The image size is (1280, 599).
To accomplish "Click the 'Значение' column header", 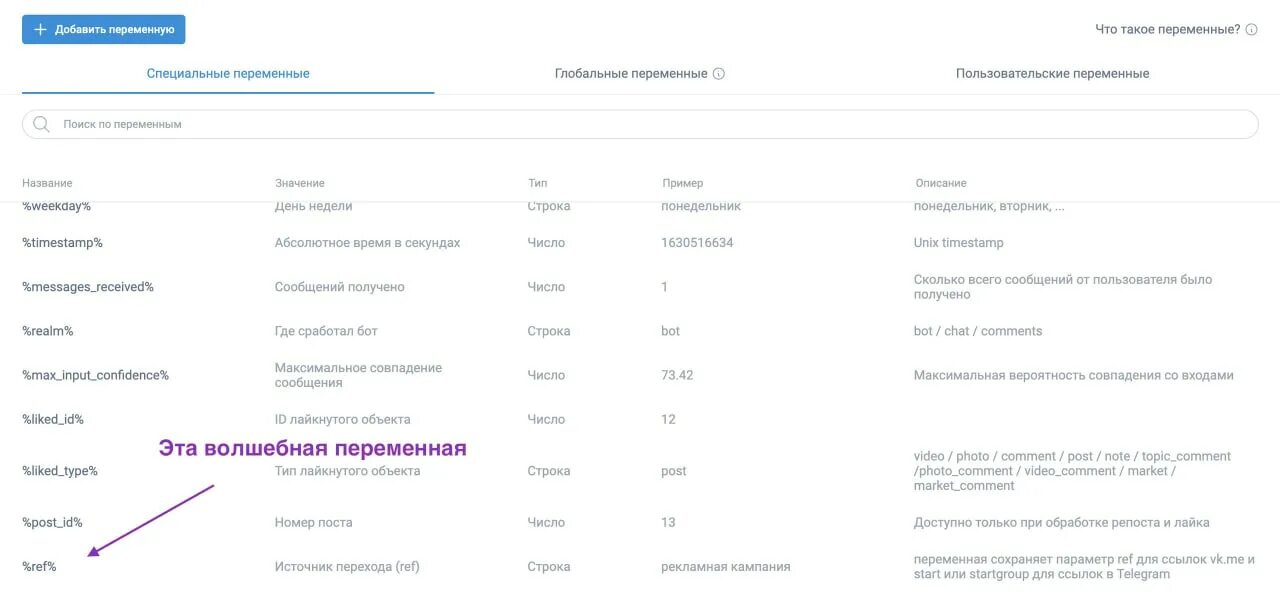I will 300,182.
